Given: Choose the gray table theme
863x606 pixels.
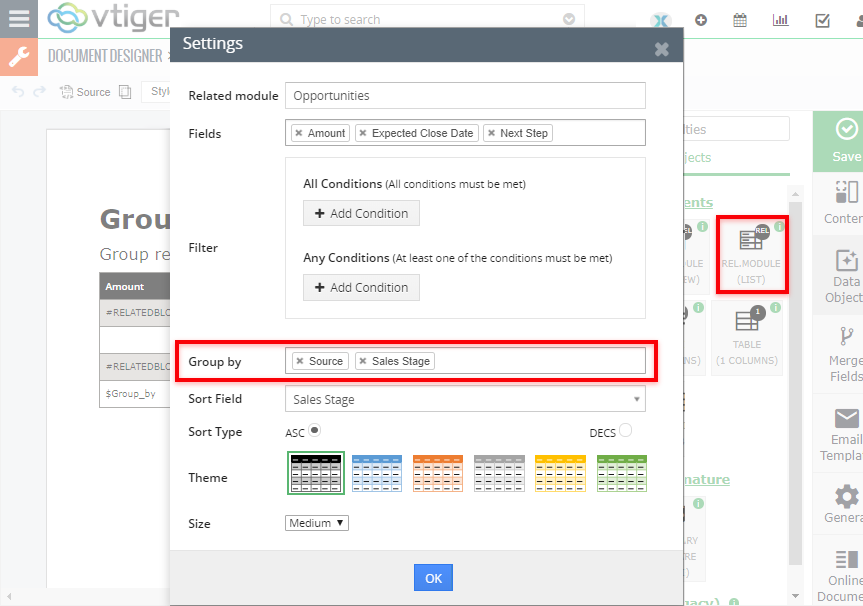Looking at the screenshot, I should (x=499, y=473).
